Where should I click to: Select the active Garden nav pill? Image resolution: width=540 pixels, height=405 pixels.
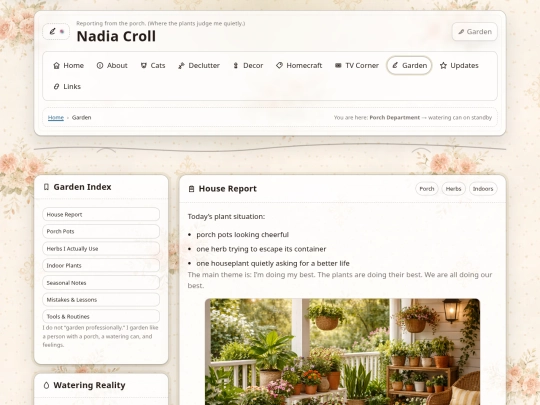(x=409, y=65)
